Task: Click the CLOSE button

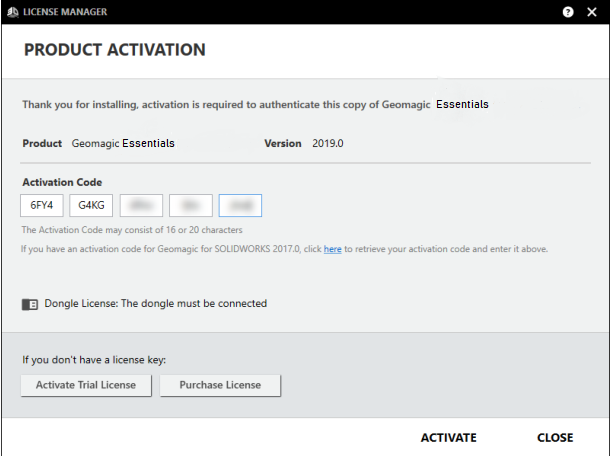Action: (555, 438)
